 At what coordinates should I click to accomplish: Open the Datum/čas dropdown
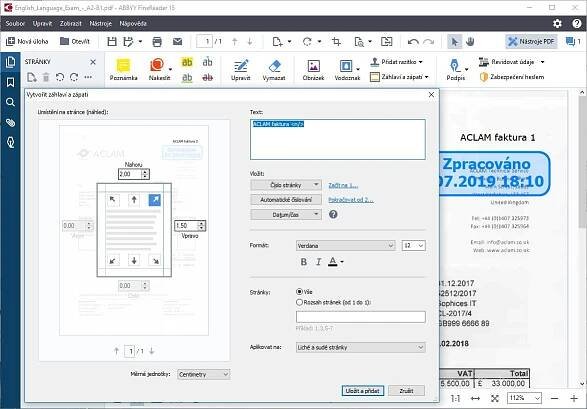click(x=286, y=215)
